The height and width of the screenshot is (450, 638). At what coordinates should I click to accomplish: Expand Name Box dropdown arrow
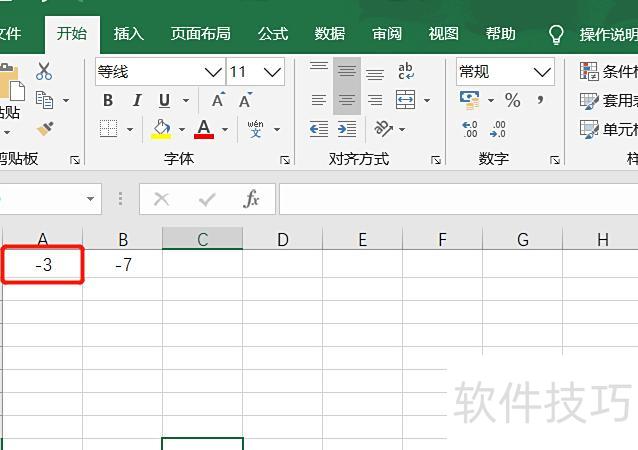[90, 199]
